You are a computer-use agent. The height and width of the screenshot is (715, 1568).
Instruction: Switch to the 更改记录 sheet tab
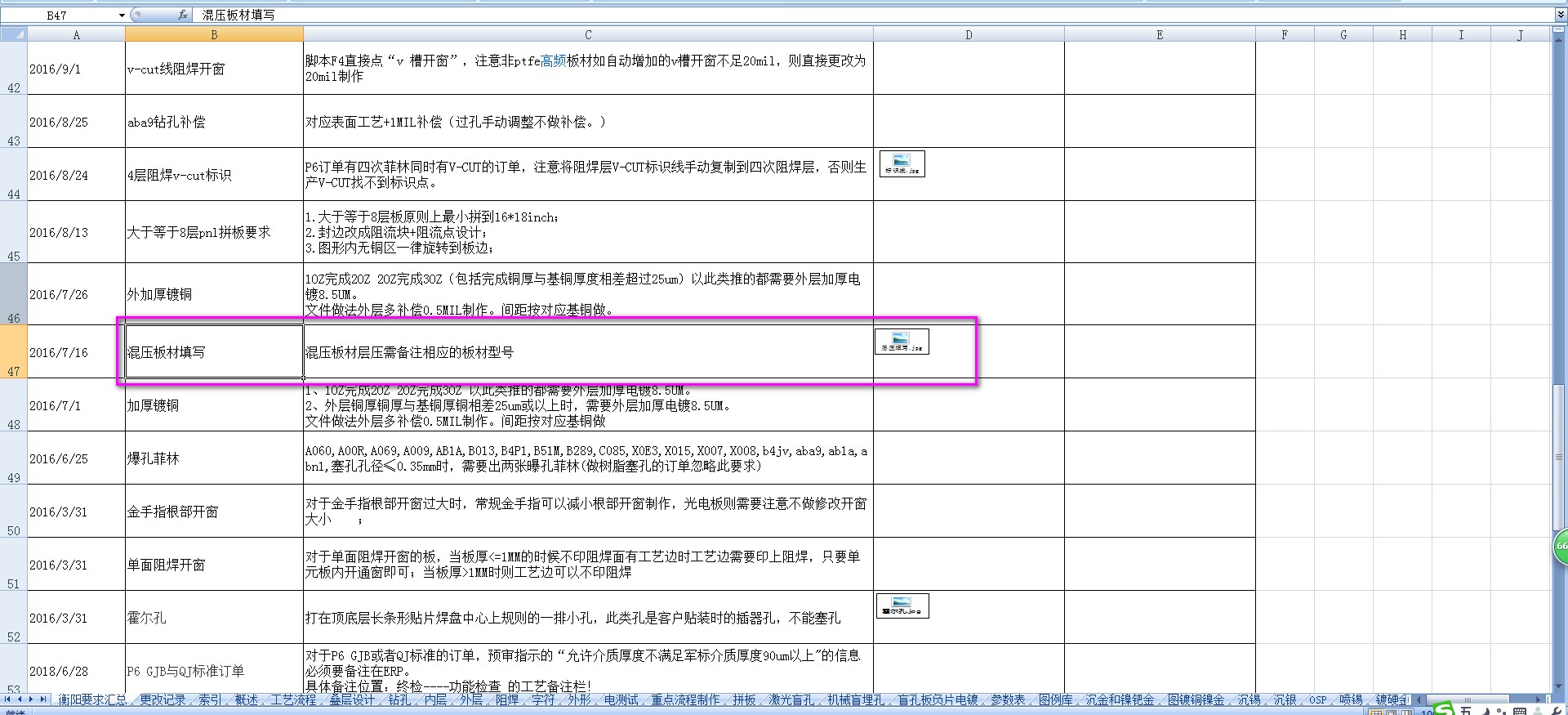click(163, 699)
